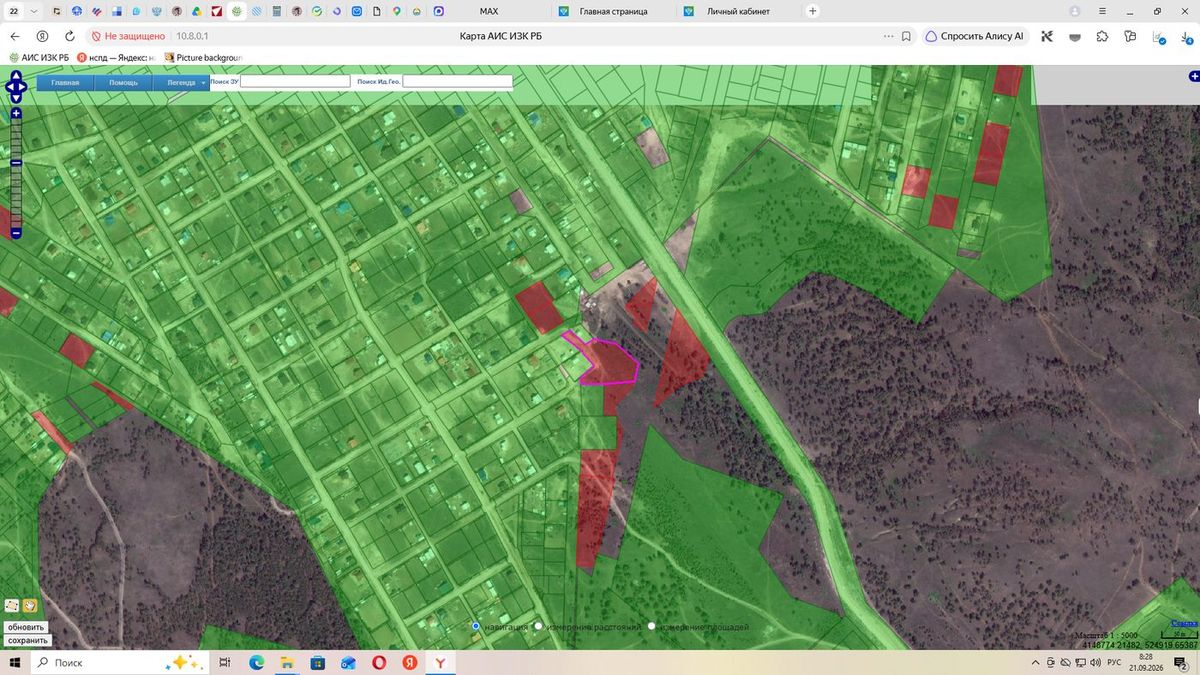Pan the map up with navigation arrow
1200x675 pixels.
coord(16,74)
